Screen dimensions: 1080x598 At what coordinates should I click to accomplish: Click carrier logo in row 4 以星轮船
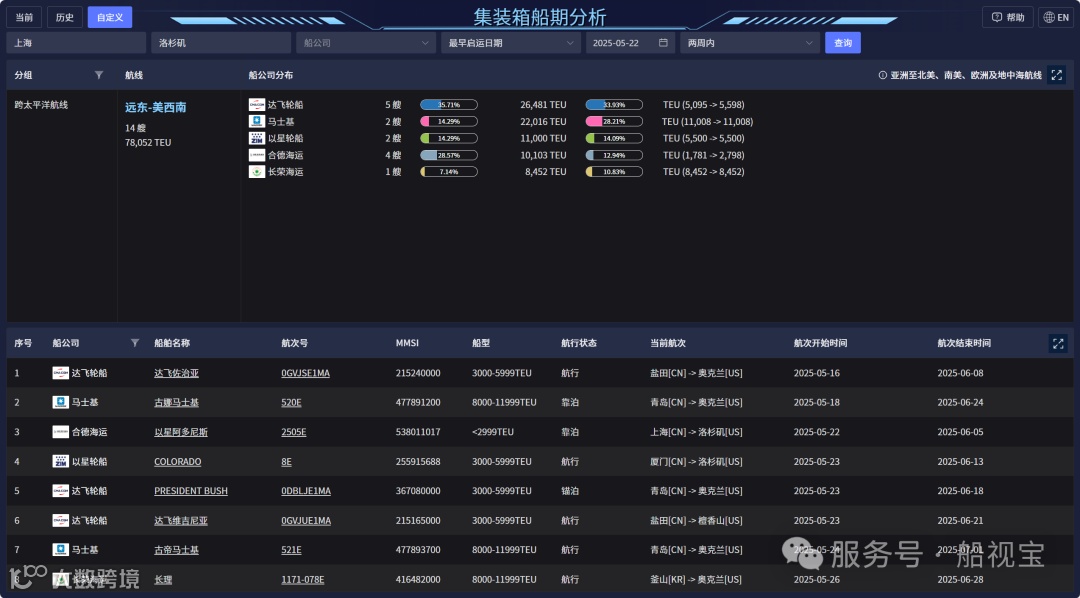tap(61, 462)
